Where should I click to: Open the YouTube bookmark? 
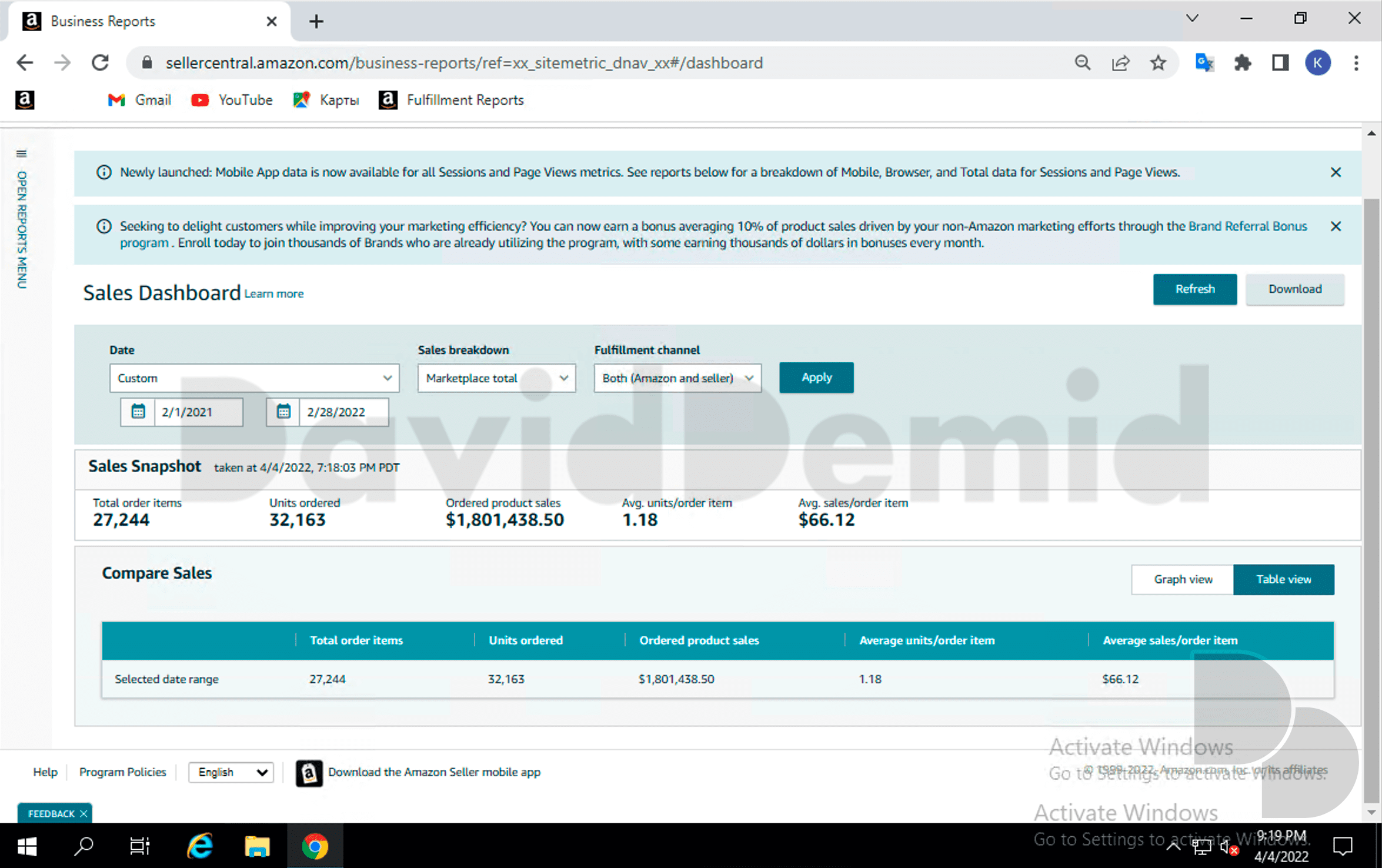coord(232,100)
